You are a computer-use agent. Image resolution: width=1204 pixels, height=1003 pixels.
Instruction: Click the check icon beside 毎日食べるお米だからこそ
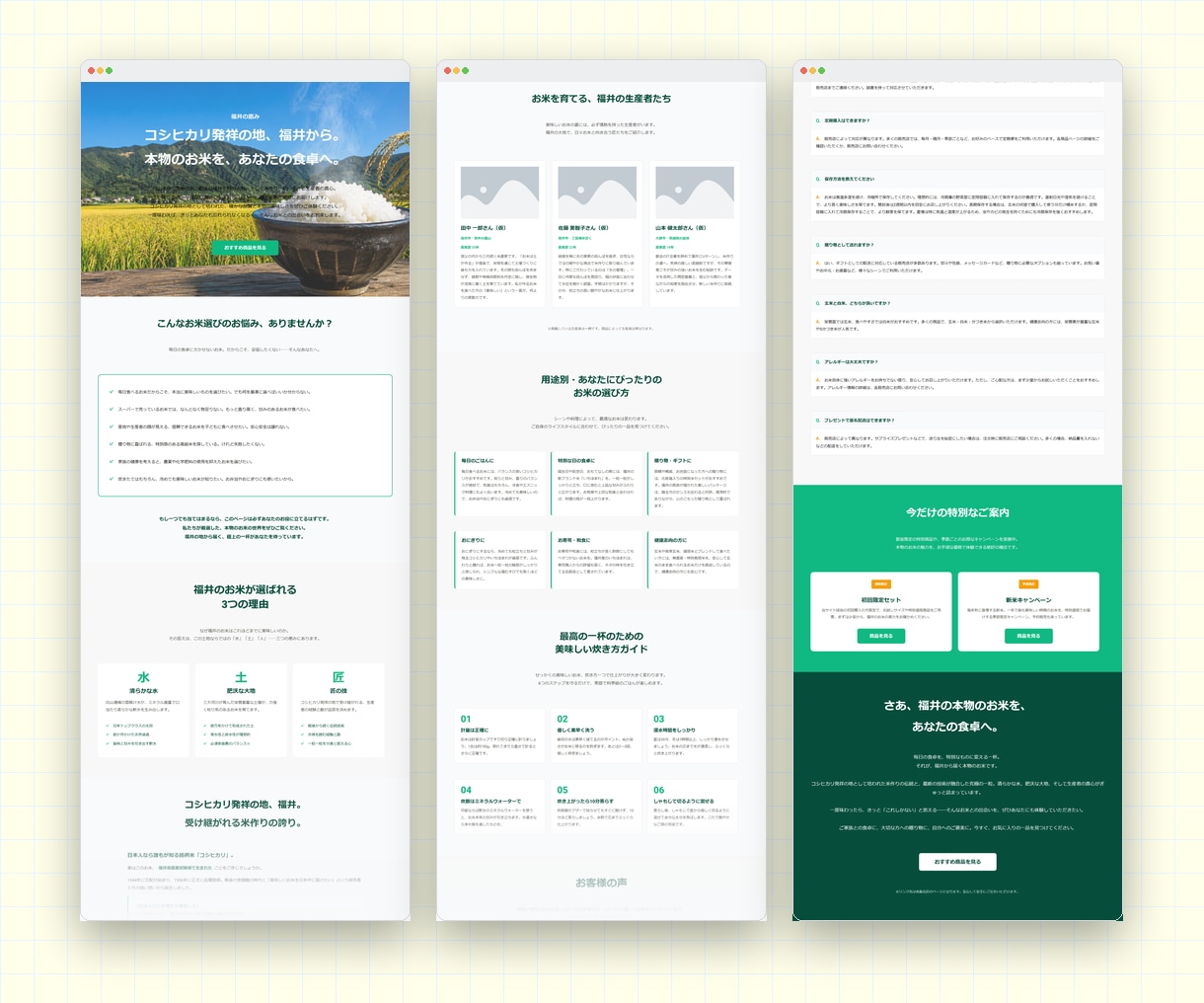tap(112, 392)
